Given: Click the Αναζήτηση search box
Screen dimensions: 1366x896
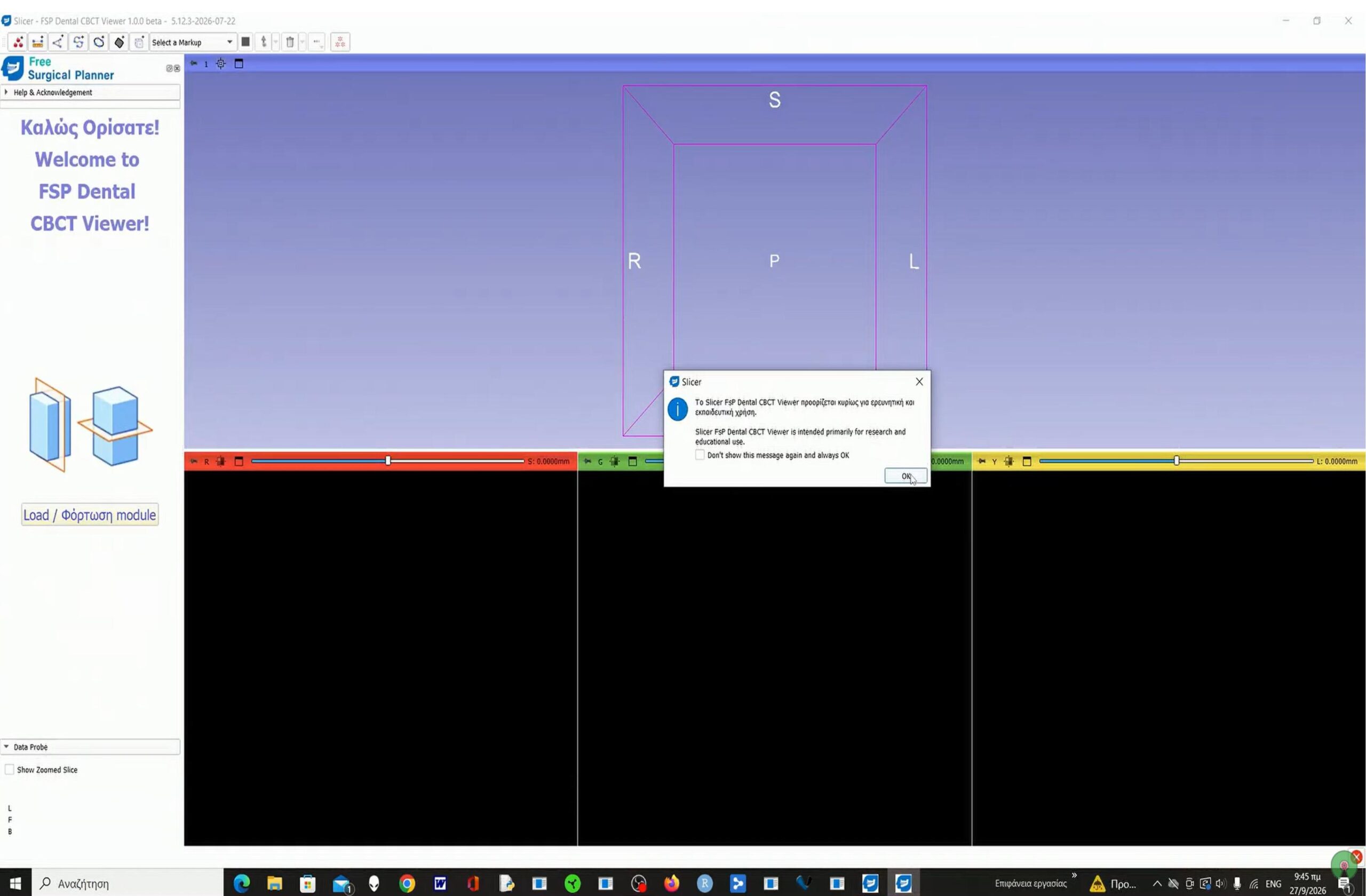Looking at the screenshot, I should pyautogui.click(x=128, y=883).
